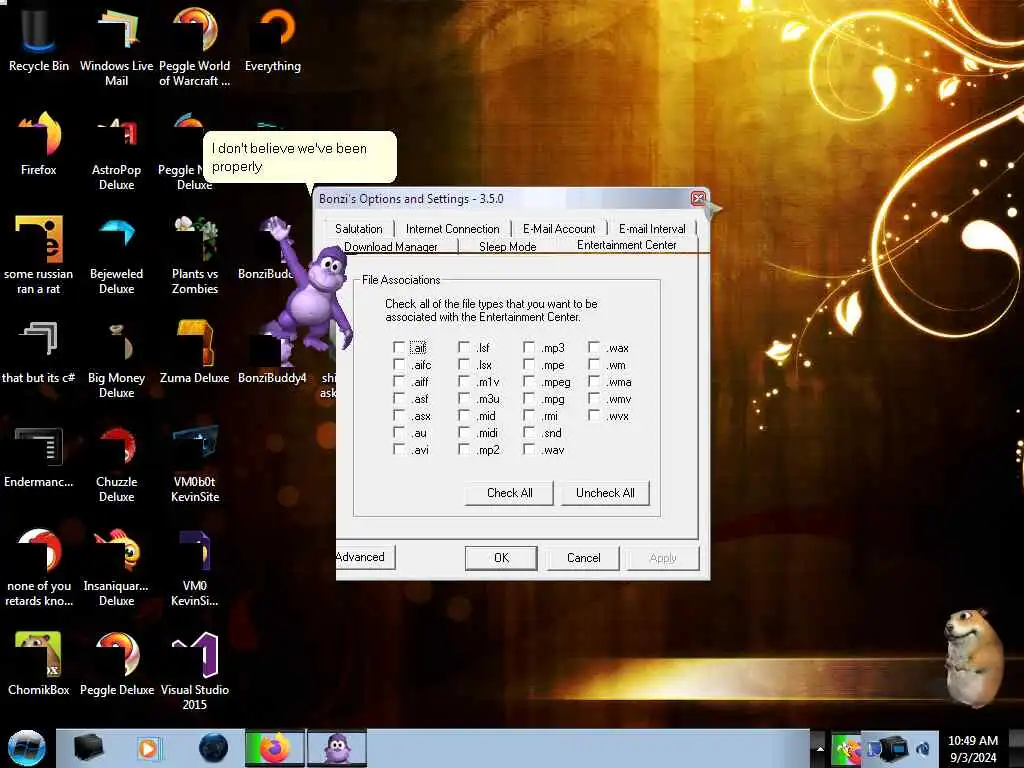Select ChomikBox desktop icon
1024x768 pixels.
[39, 664]
